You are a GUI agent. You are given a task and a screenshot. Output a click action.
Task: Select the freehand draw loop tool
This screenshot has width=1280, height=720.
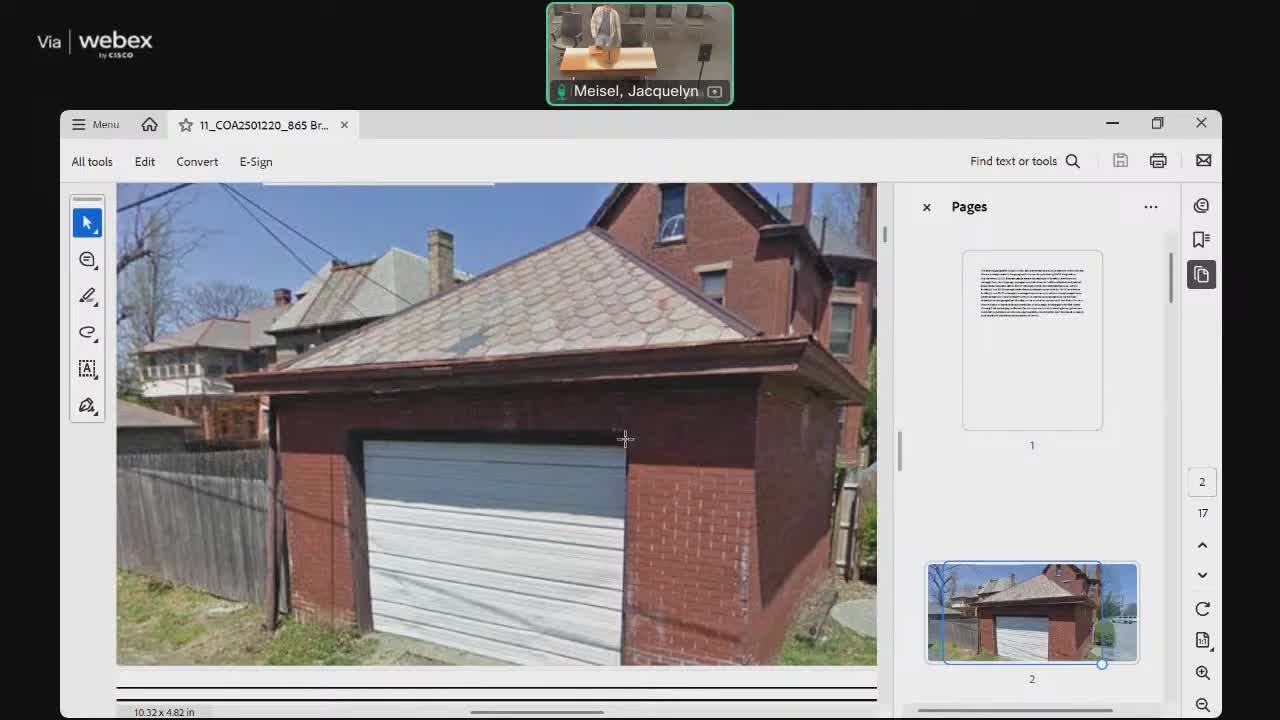[87, 332]
